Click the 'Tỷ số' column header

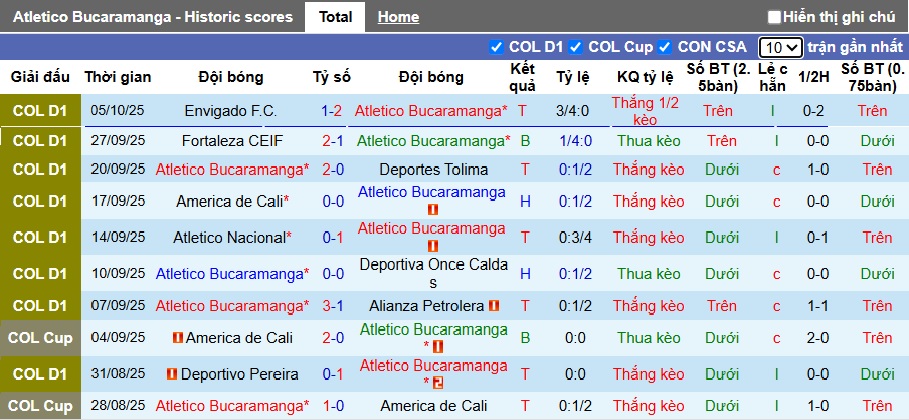tap(332, 77)
